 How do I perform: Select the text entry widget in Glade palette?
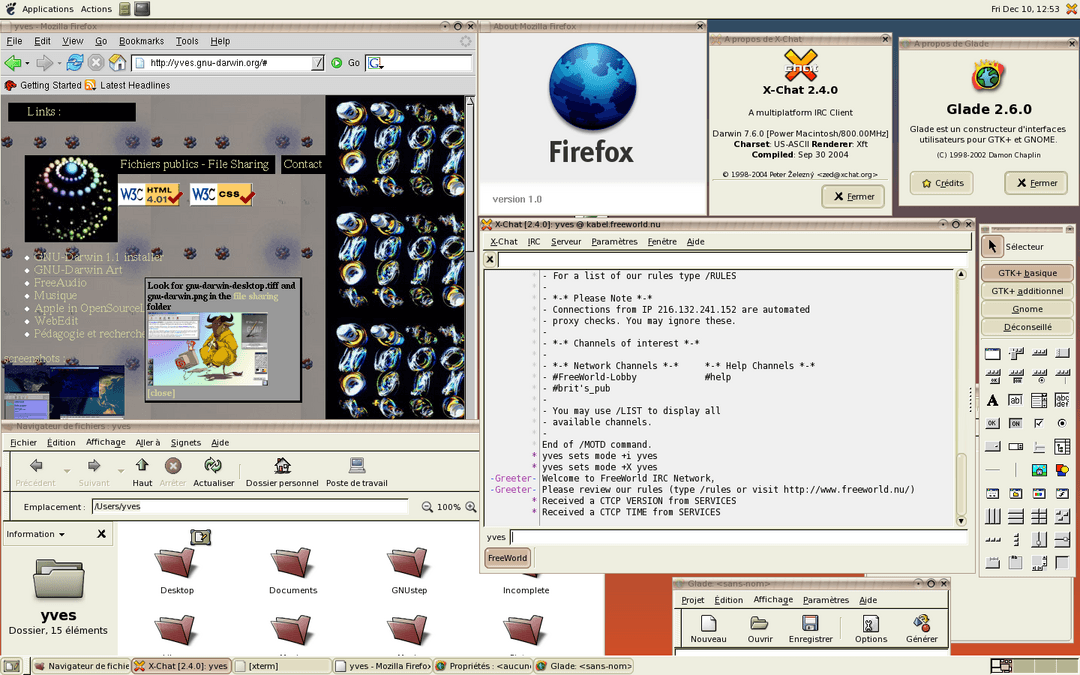pos(1015,399)
